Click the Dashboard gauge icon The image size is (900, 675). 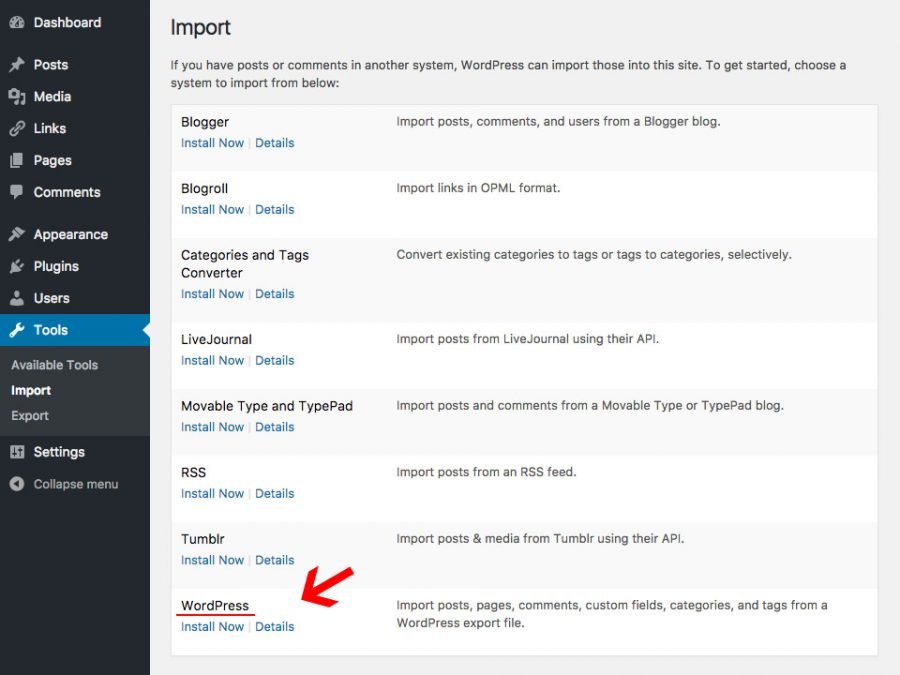[x=17, y=22]
